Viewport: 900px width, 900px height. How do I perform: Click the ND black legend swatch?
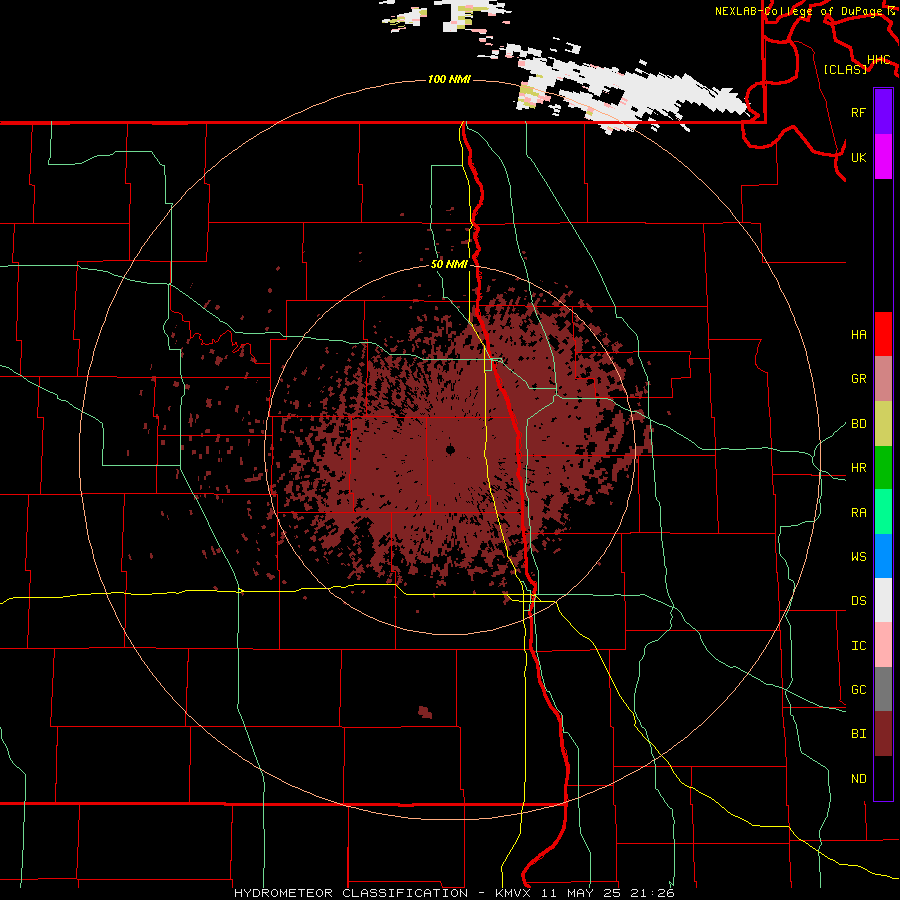tap(883, 778)
